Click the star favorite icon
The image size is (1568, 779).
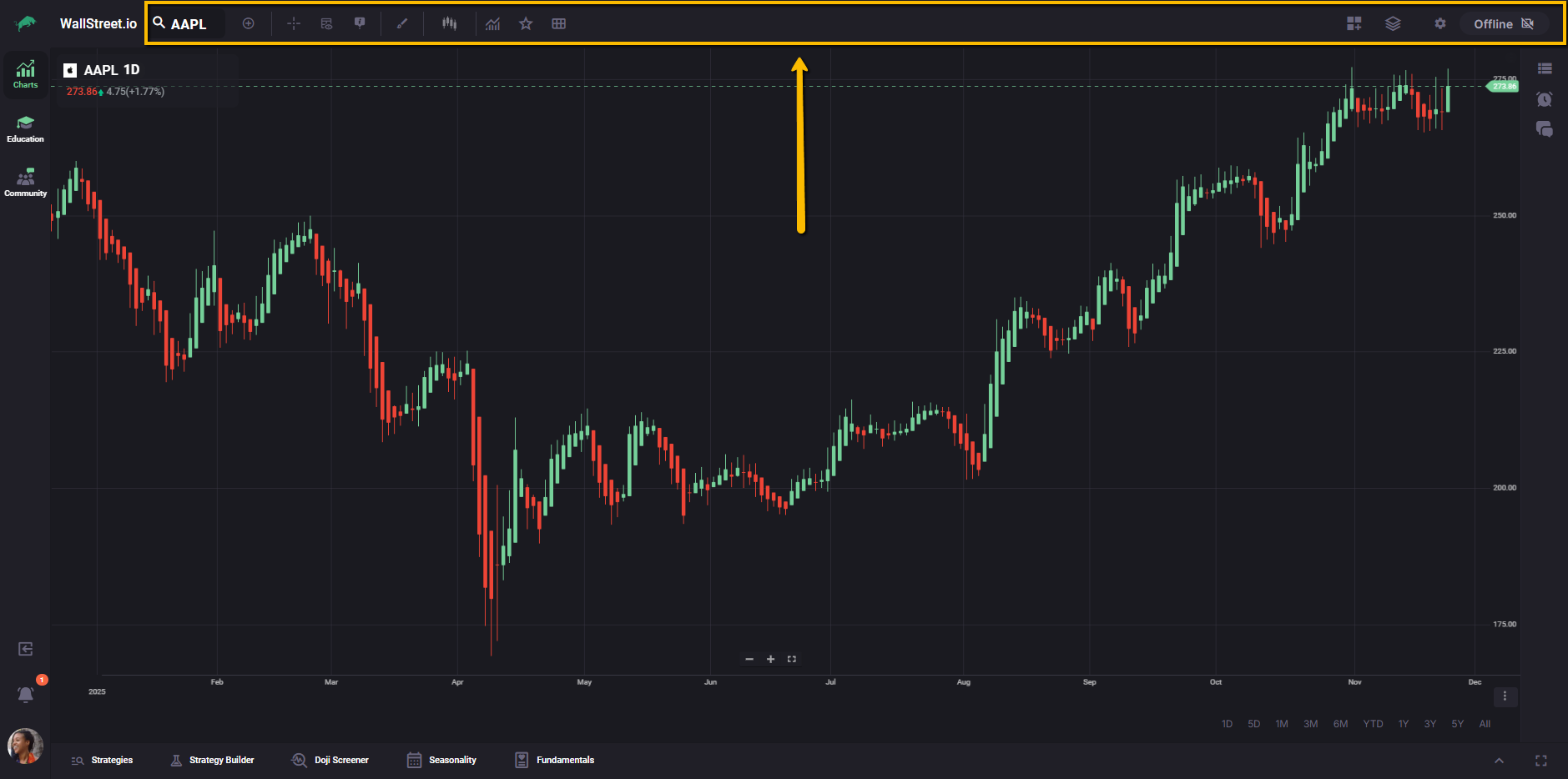tap(526, 23)
